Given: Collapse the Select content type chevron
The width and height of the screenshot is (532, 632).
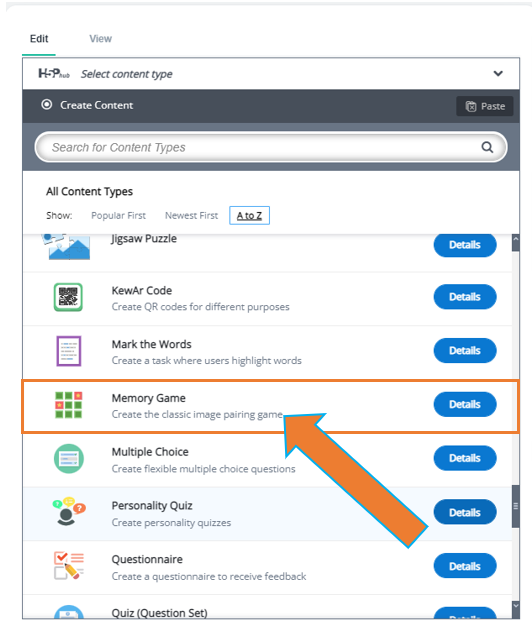Looking at the screenshot, I should coord(498,73).
